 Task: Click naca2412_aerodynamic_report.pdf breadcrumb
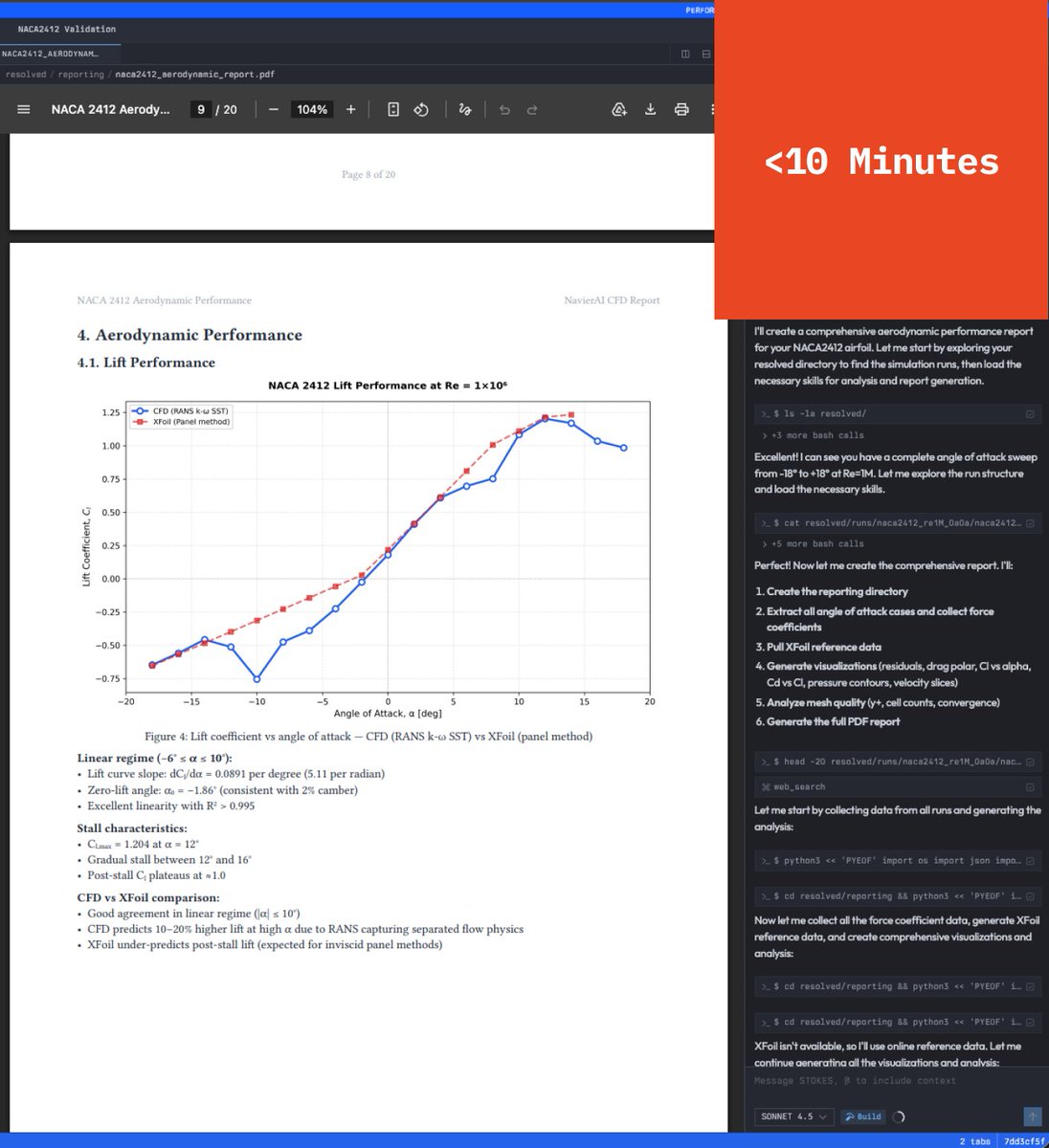coord(195,75)
